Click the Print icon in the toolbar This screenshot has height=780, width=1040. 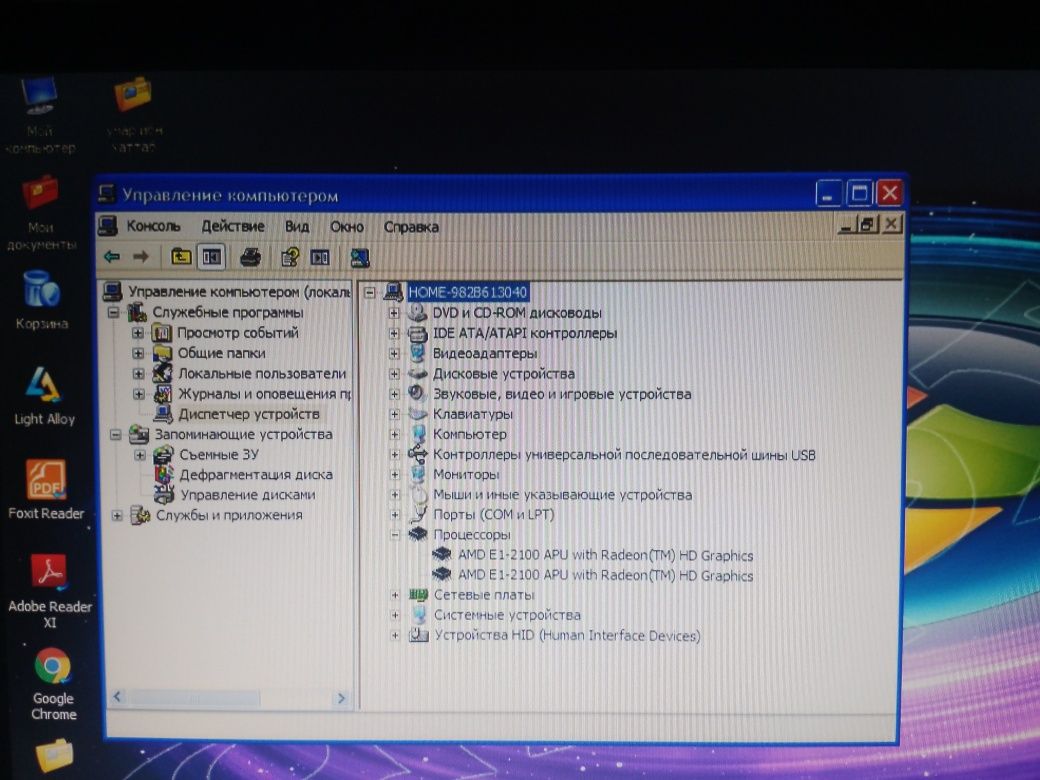(x=251, y=257)
